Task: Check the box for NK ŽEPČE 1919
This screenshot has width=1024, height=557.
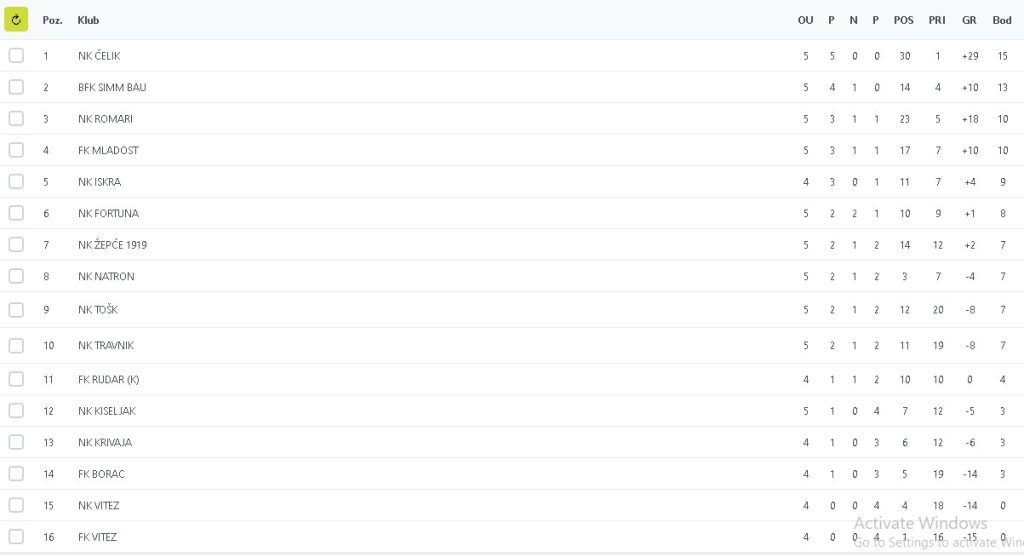Action: (x=16, y=245)
